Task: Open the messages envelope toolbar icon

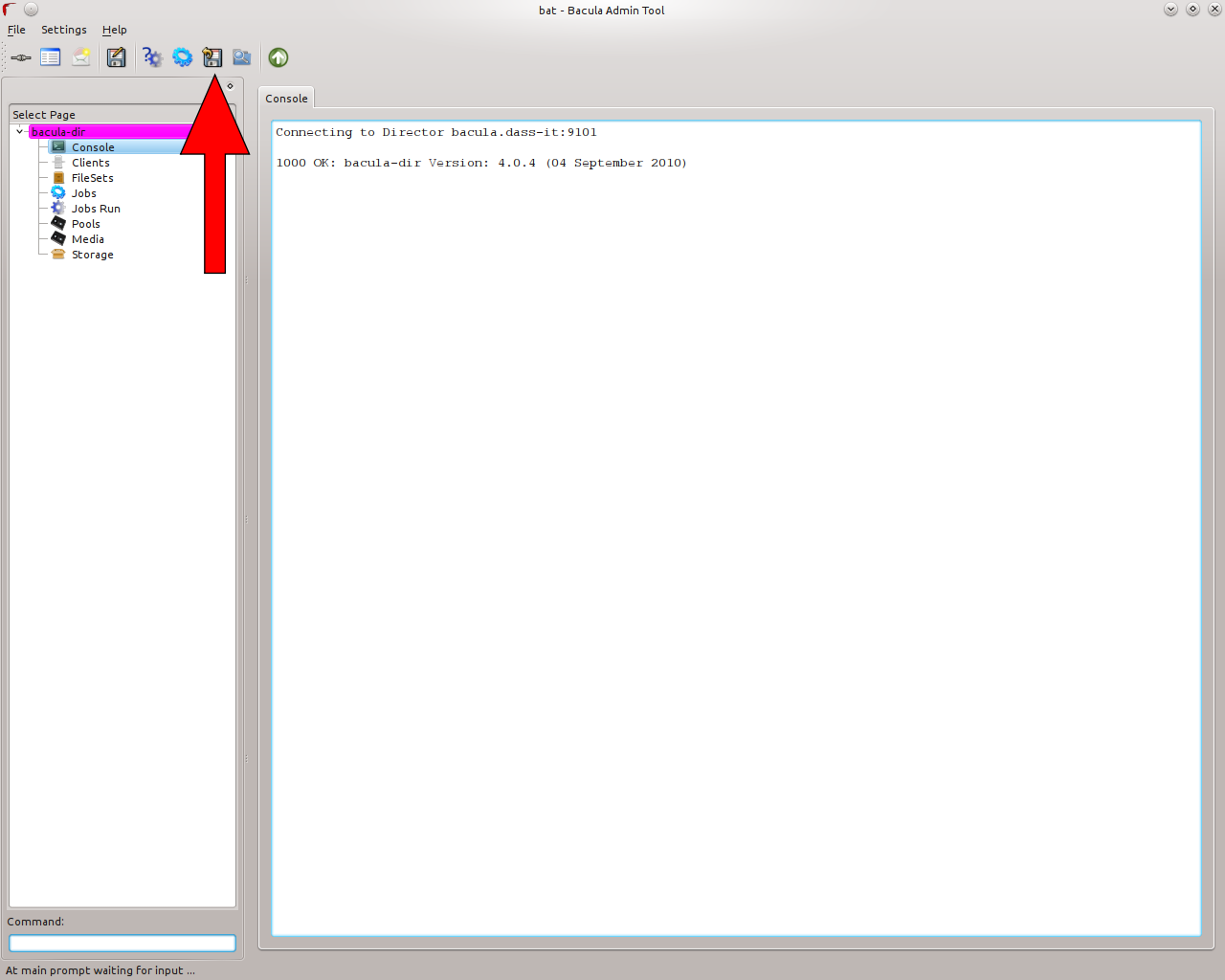Action: point(81,57)
